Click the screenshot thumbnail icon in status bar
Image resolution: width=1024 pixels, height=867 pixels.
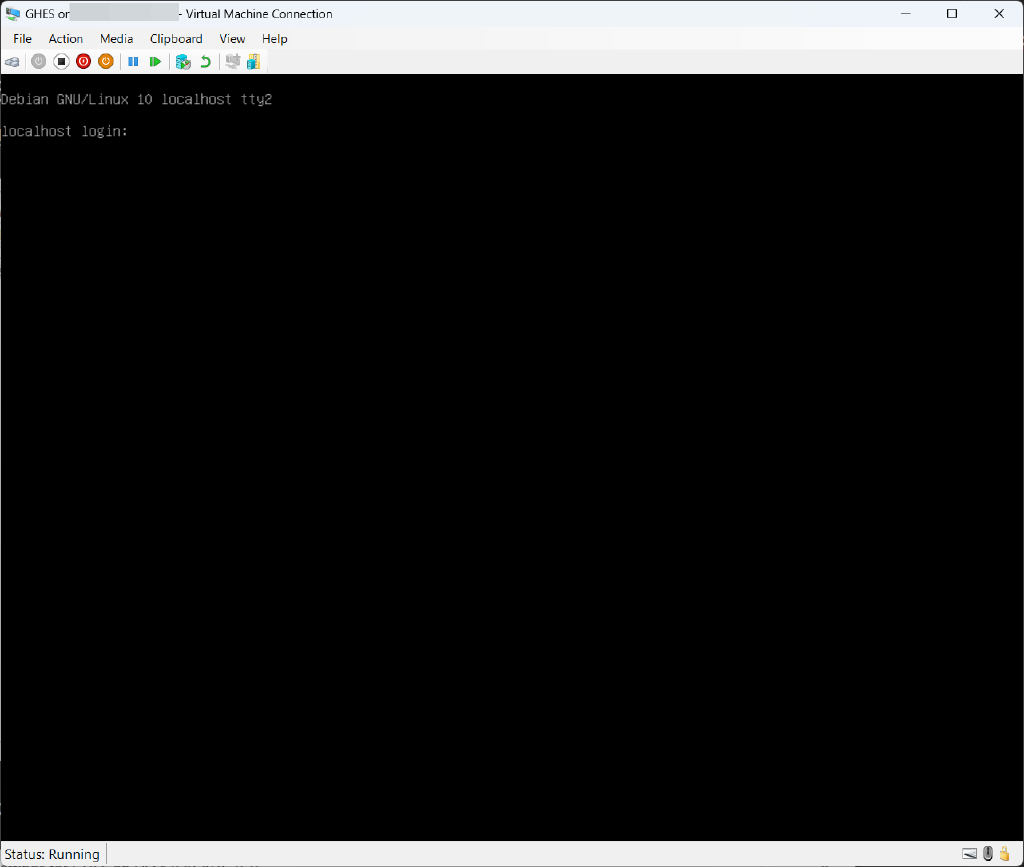pos(969,853)
